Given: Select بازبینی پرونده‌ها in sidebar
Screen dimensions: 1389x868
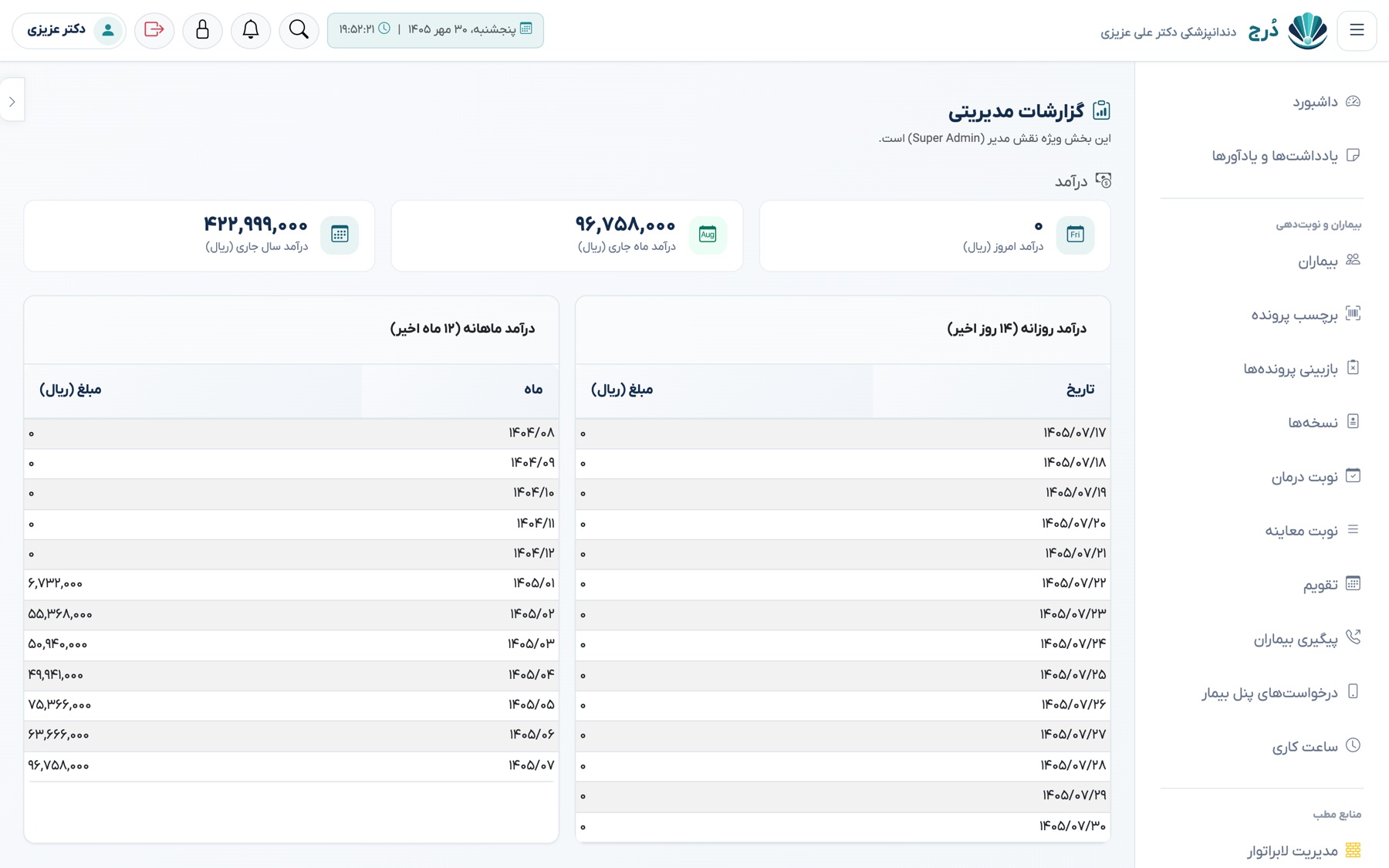Looking at the screenshot, I should click(1301, 369).
